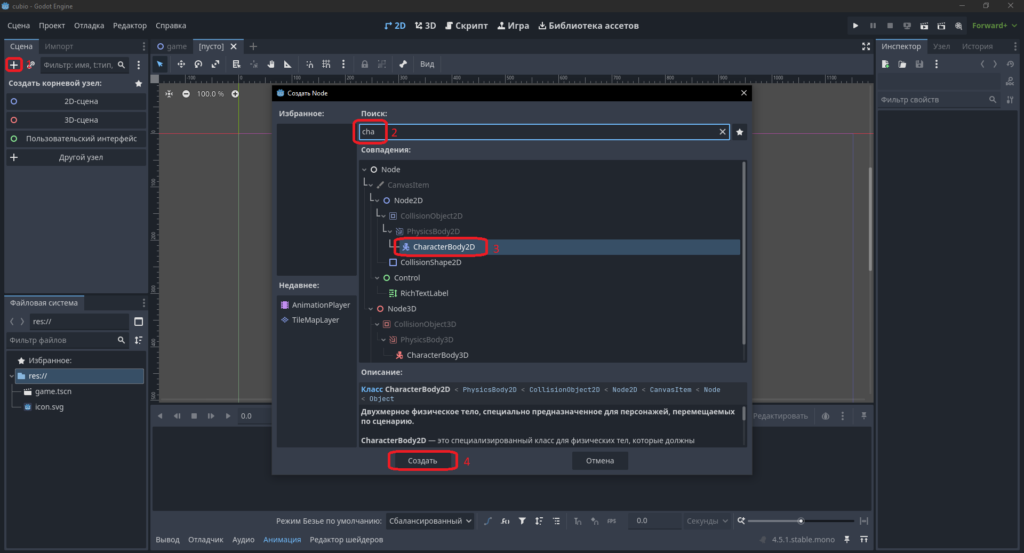Image resolution: width=1024 pixels, height=553 pixels.
Task: Select the Scale Mode tool
Action: (216, 64)
